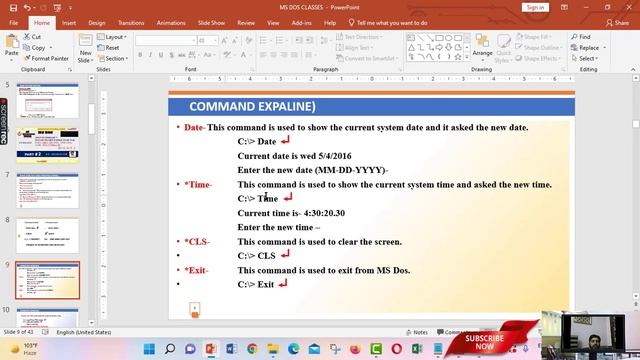Open the Shape Outline dropdown
The height and width of the screenshot is (360, 640).
point(539,48)
